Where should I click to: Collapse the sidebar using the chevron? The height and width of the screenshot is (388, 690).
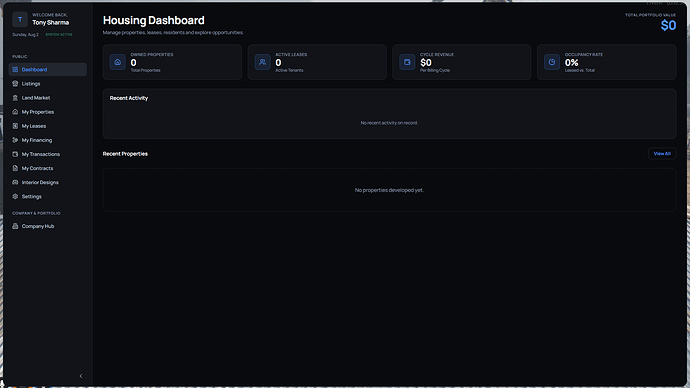(81, 376)
